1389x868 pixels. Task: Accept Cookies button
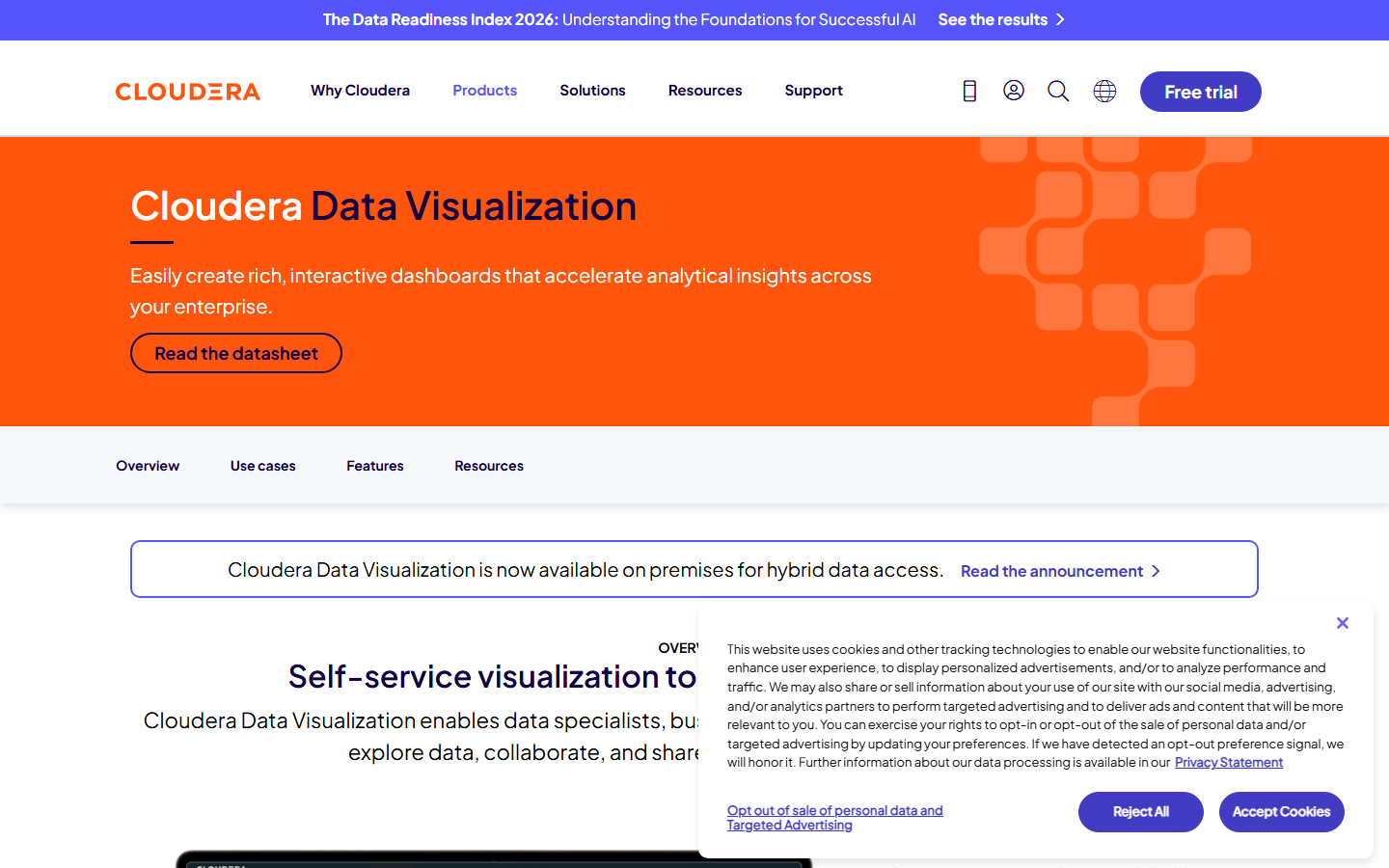coord(1282,812)
